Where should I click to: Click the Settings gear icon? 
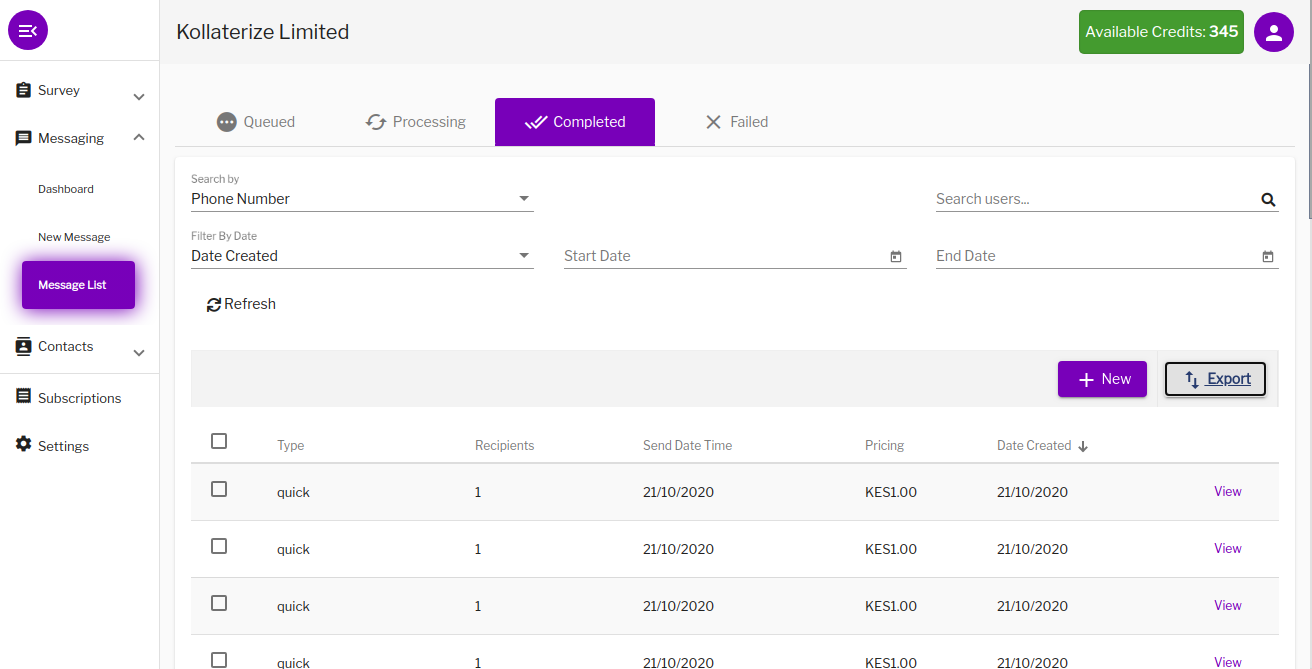pos(24,444)
